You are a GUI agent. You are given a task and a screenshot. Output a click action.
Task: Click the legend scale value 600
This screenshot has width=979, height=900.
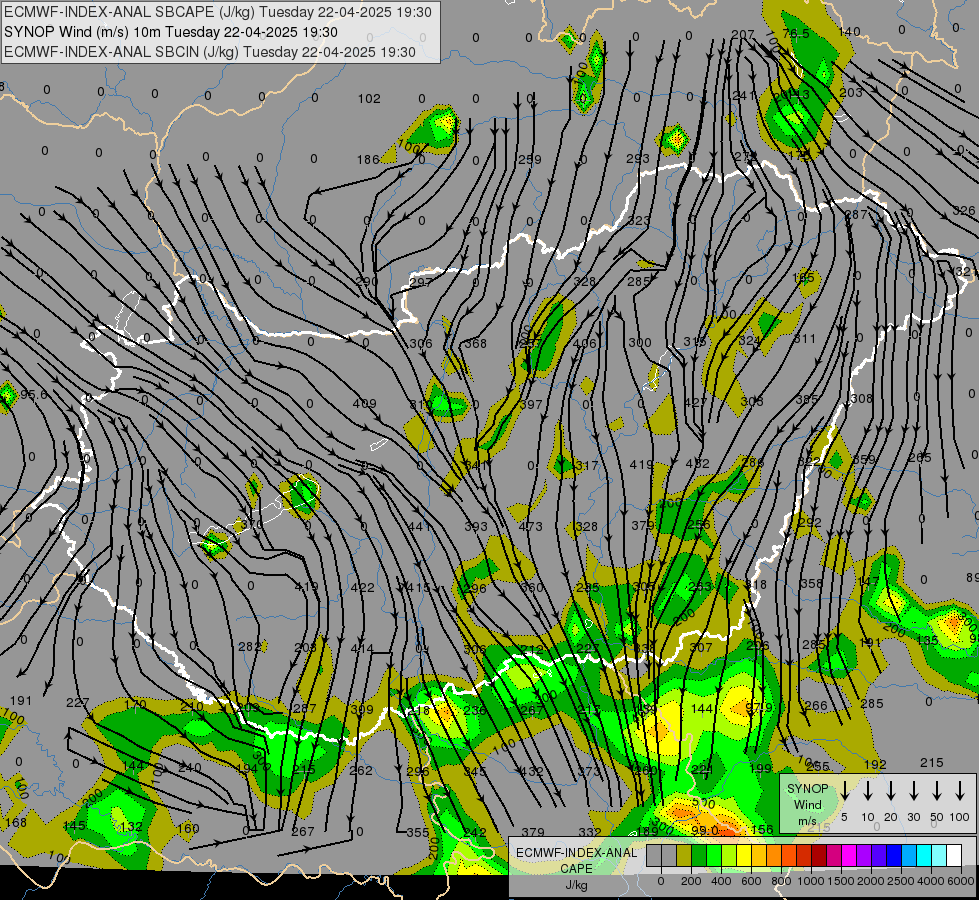tap(751, 881)
